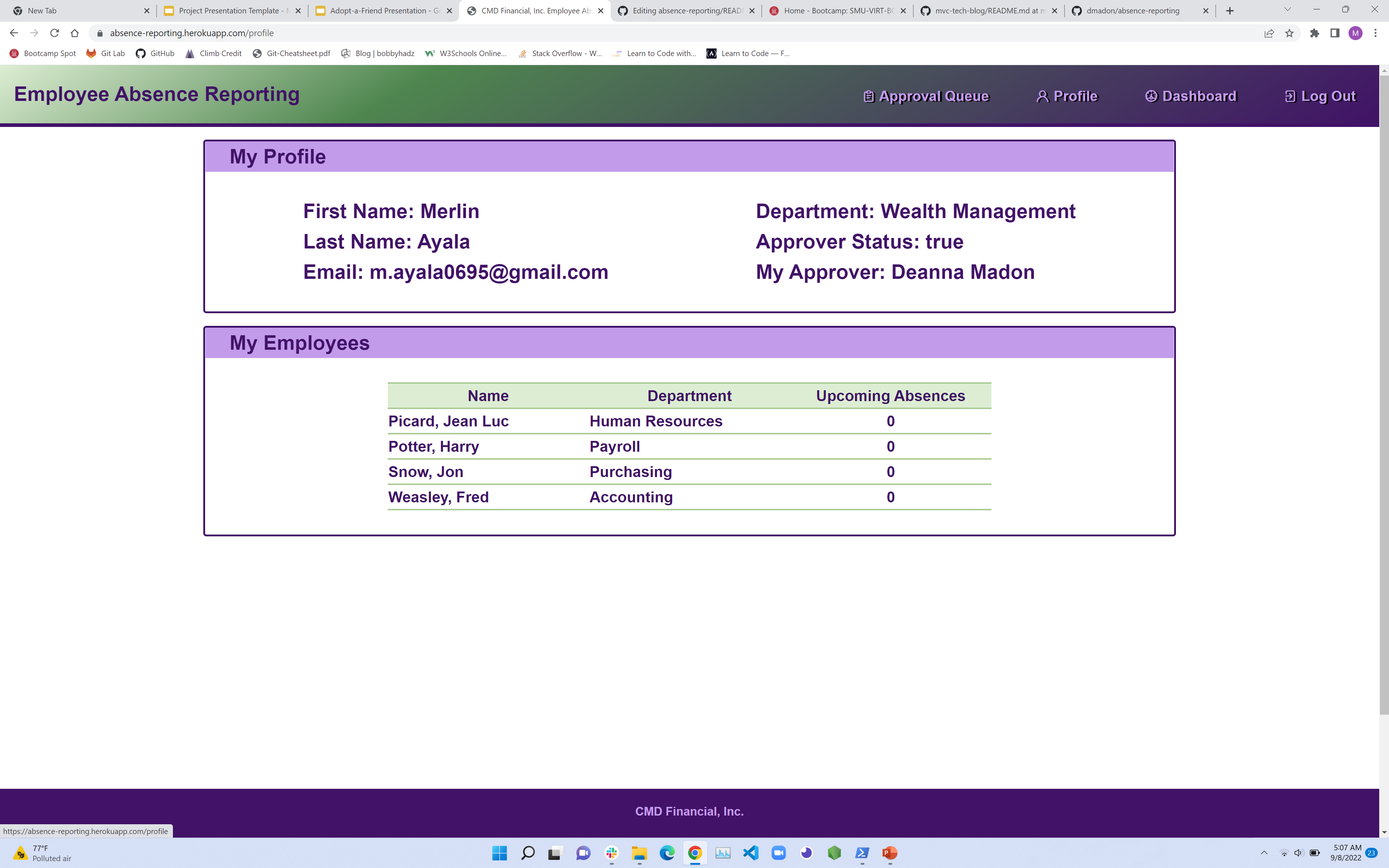This screenshot has width=1389, height=868.
Task: Open the taskbar Search icon
Action: click(x=527, y=853)
